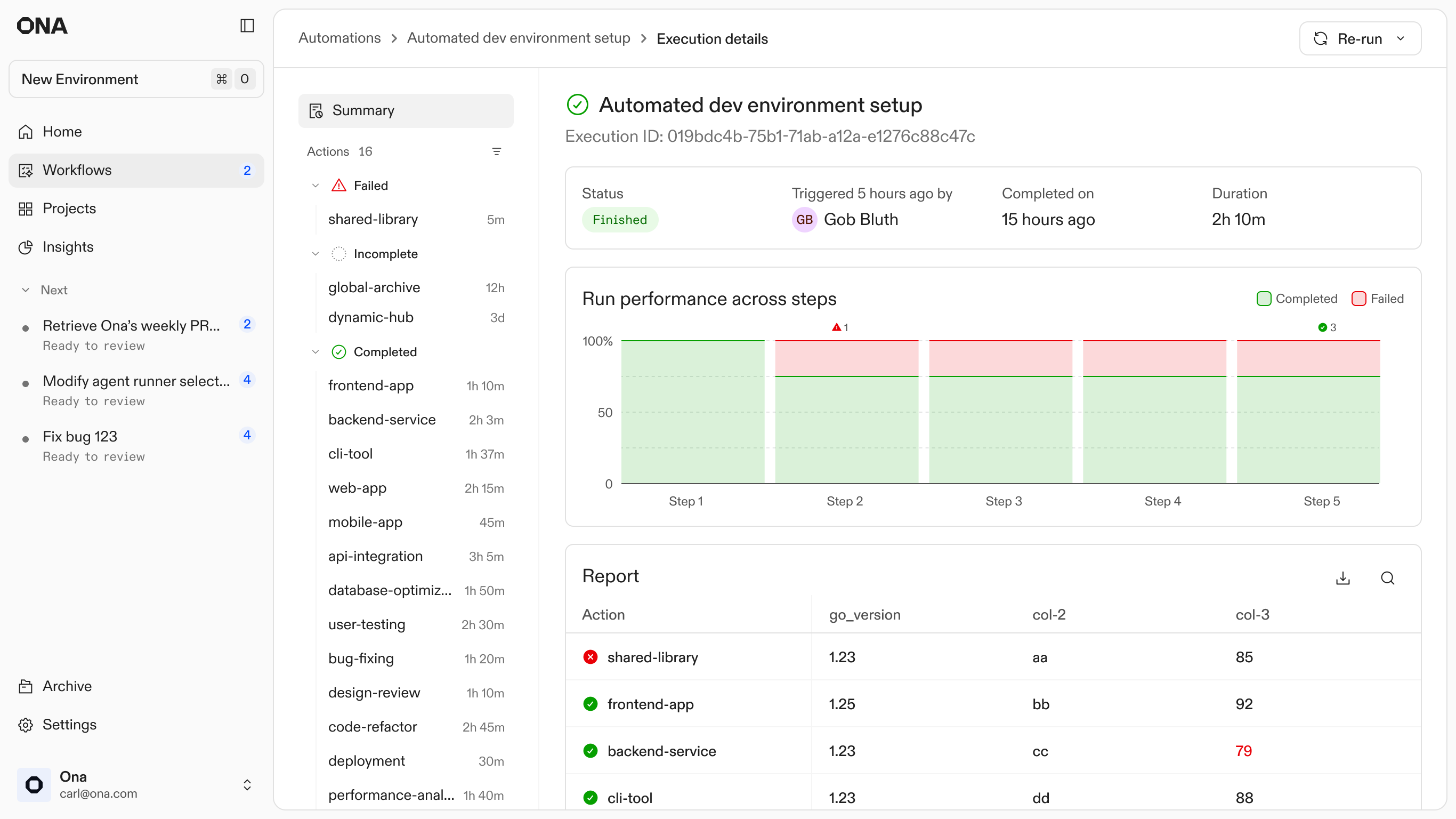Open report search magnifier icon

point(1387,577)
